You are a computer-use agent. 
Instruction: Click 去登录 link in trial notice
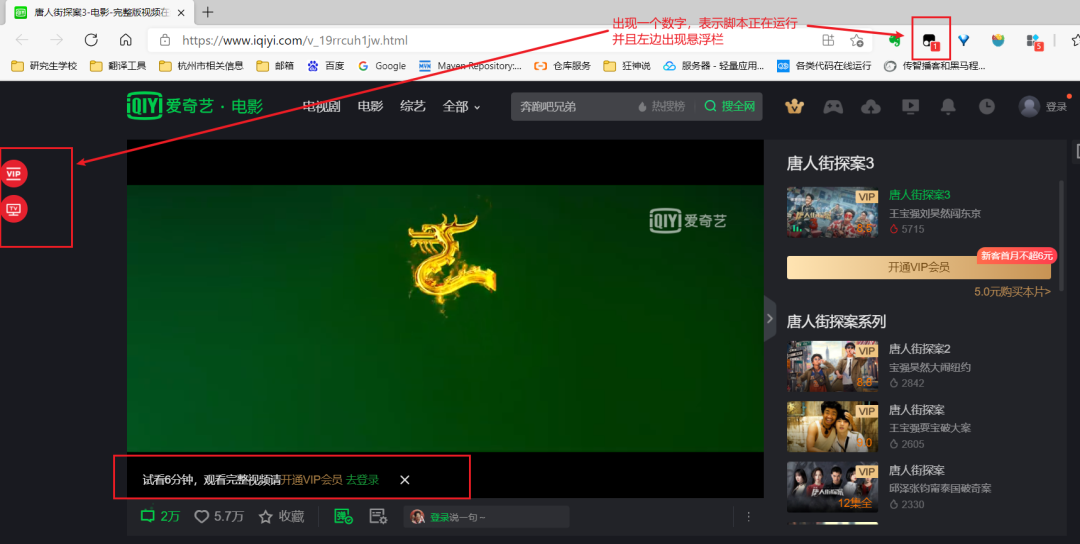pyautogui.click(x=362, y=479)
